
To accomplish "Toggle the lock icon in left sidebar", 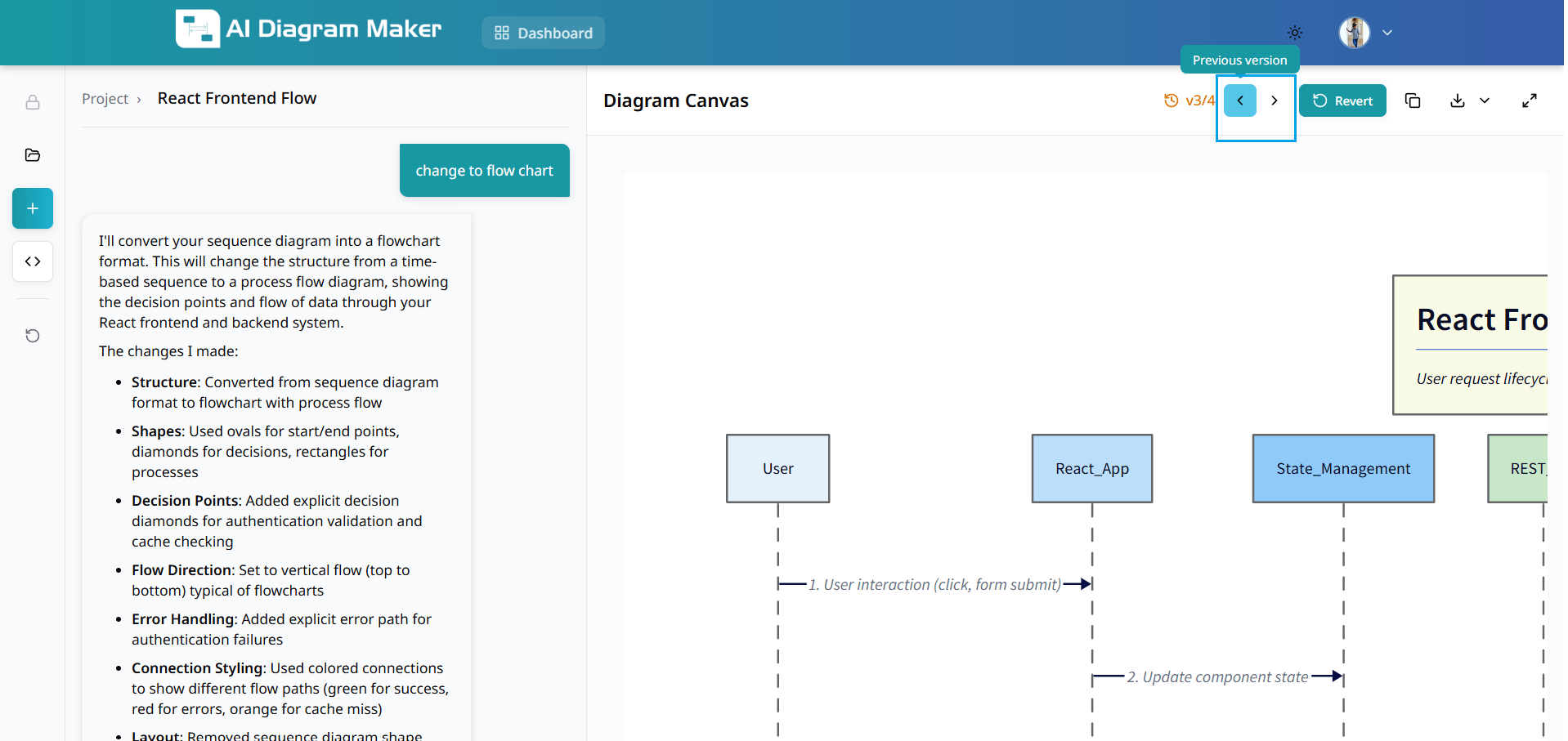I will click(x=32, y=103).
